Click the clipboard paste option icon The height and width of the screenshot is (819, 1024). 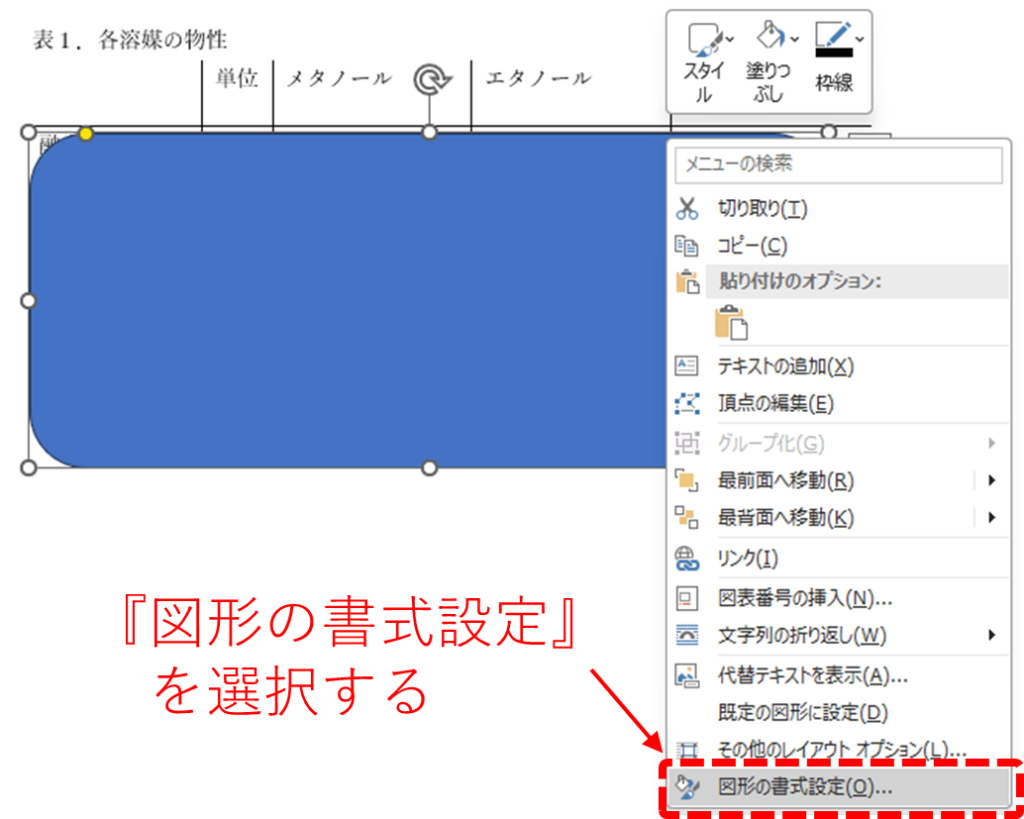[x=731, y=323]
